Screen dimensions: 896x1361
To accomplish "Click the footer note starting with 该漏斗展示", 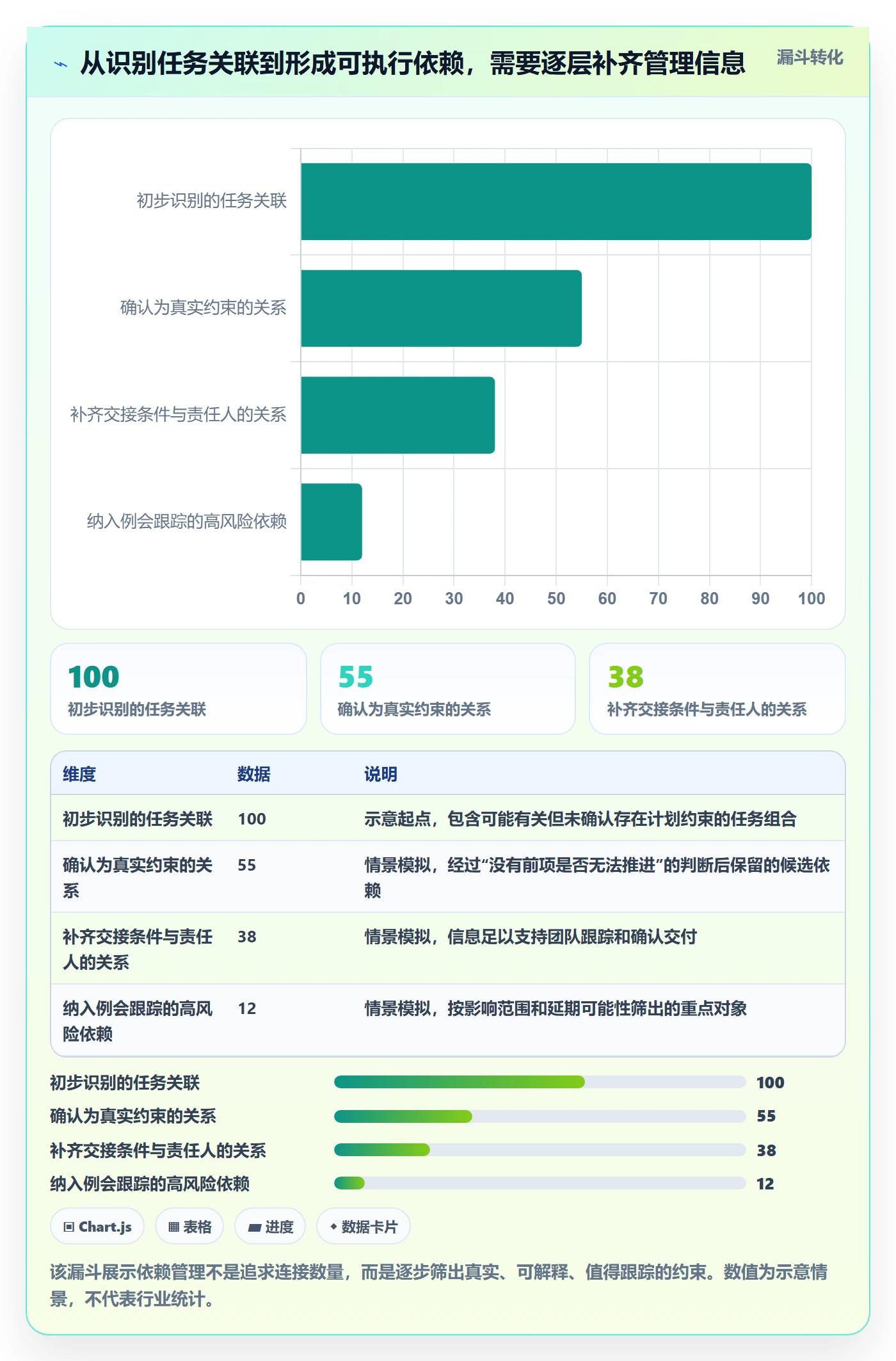I will pos(439,1285).
